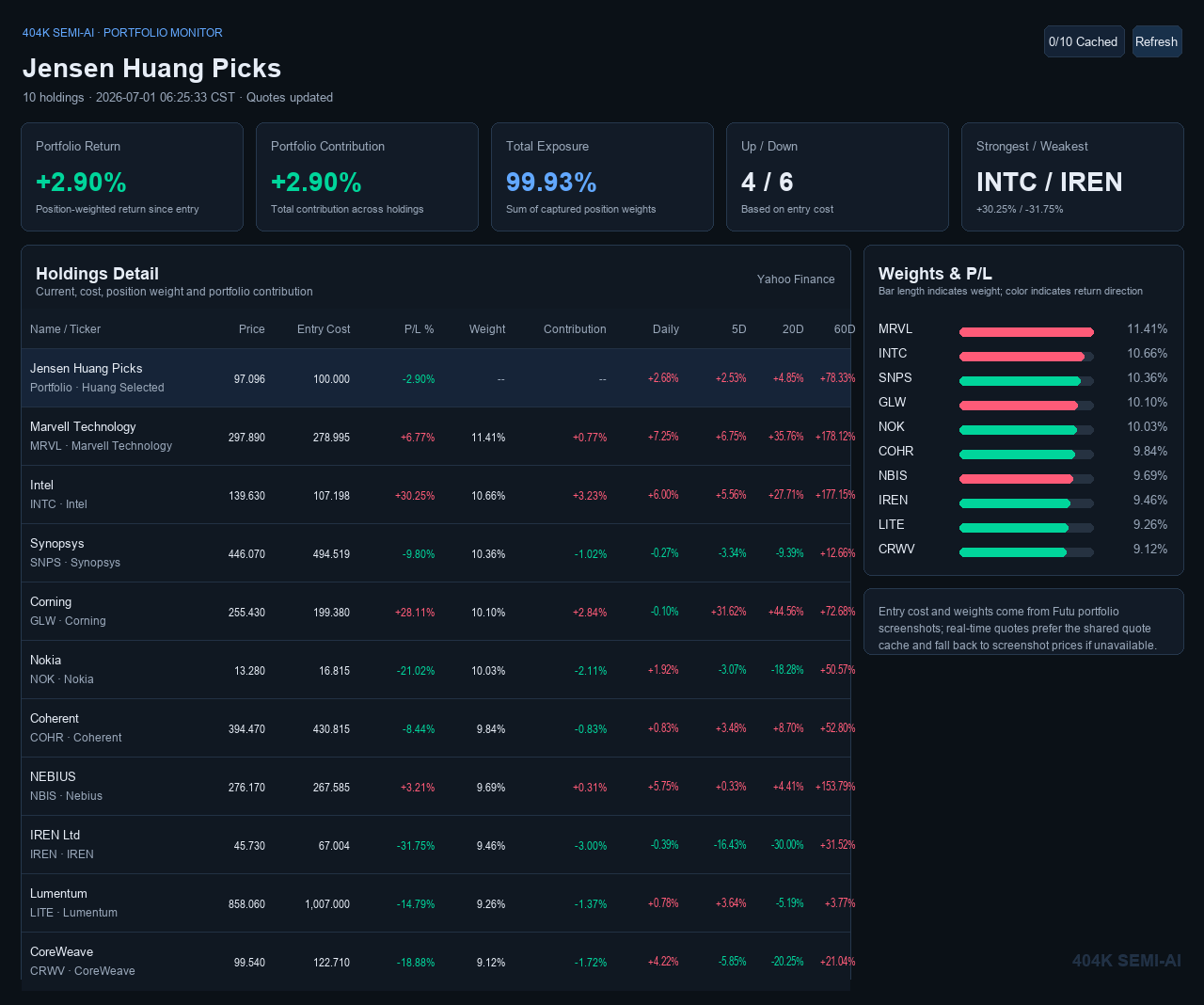Click CoreWeave's +4.22% daily value
The width and height of the screenshot is (1204, 1005).
coord(663,962)
